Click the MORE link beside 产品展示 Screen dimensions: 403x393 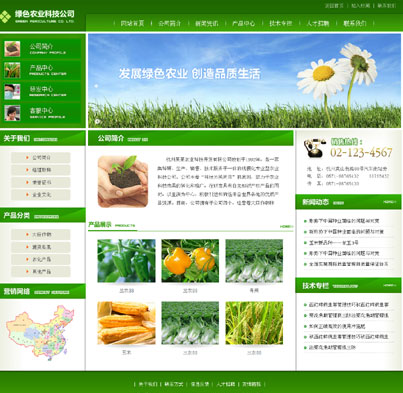[286, 226]
